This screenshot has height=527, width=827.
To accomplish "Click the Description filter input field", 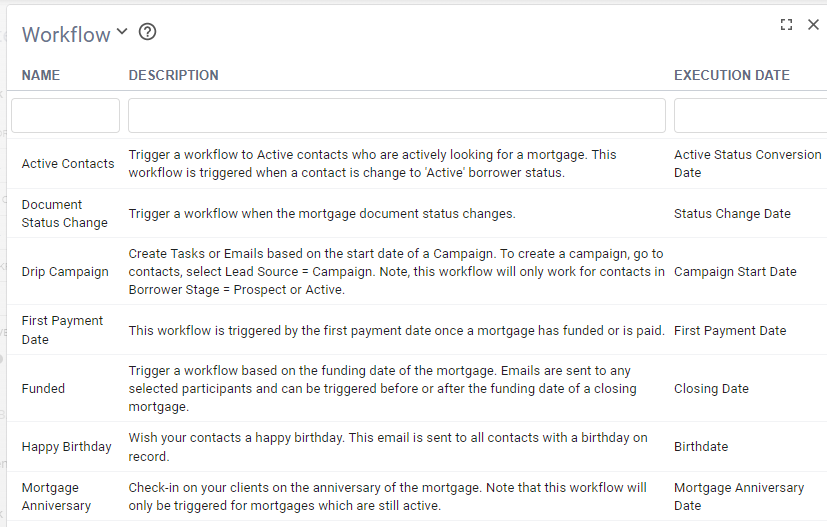I will 396,115.
